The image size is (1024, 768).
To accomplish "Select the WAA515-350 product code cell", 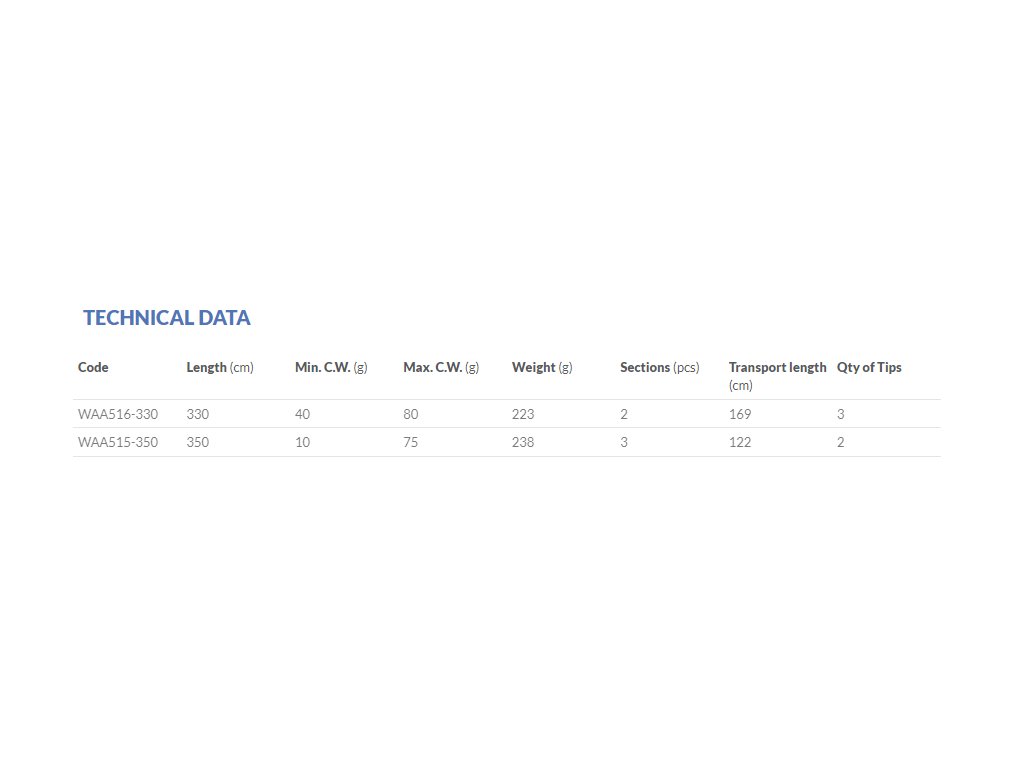I will click(x=118, y=442).
